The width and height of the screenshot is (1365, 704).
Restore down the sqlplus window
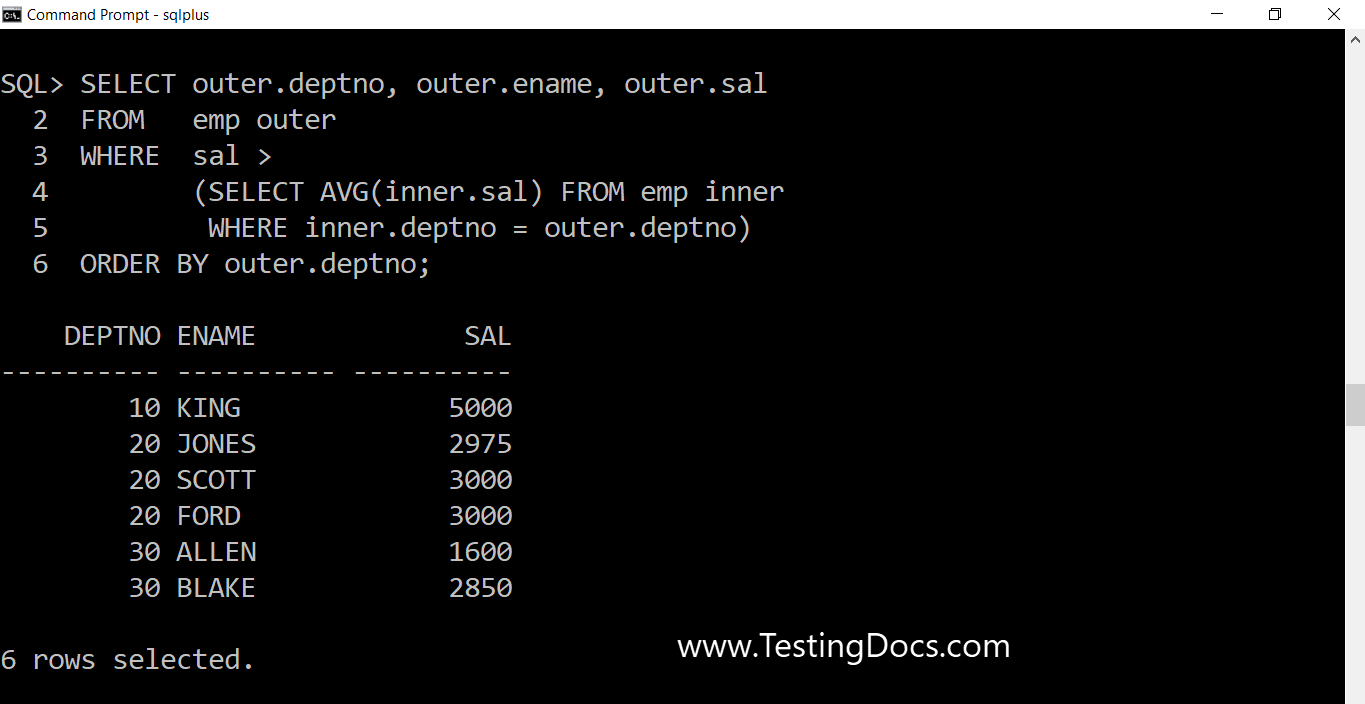tap(1275, 14)
